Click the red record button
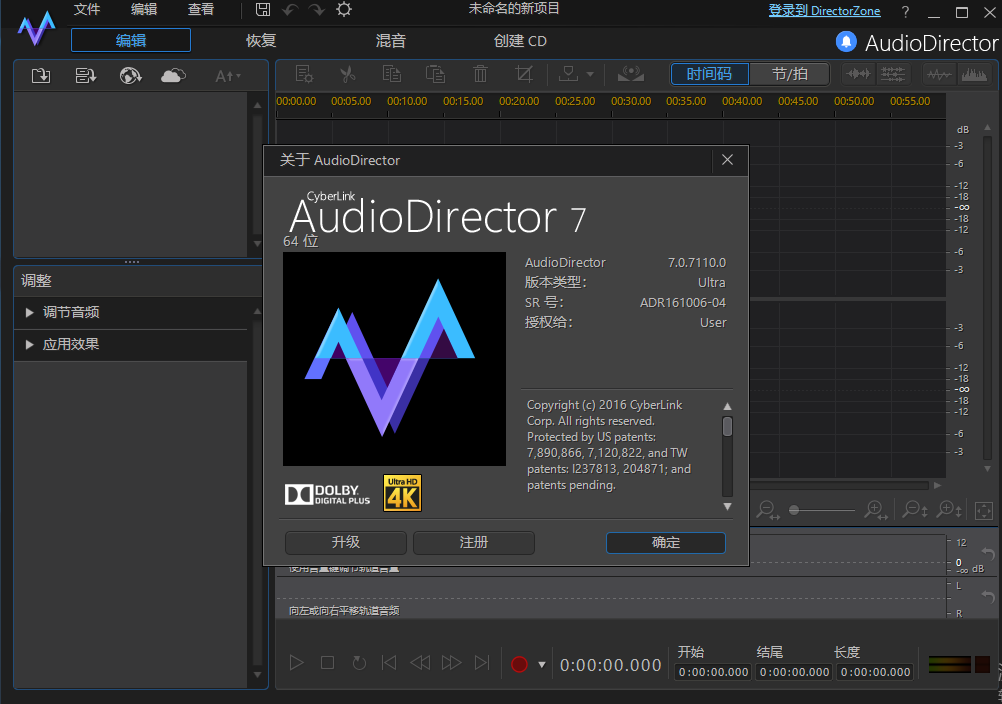 pos(519,663)
